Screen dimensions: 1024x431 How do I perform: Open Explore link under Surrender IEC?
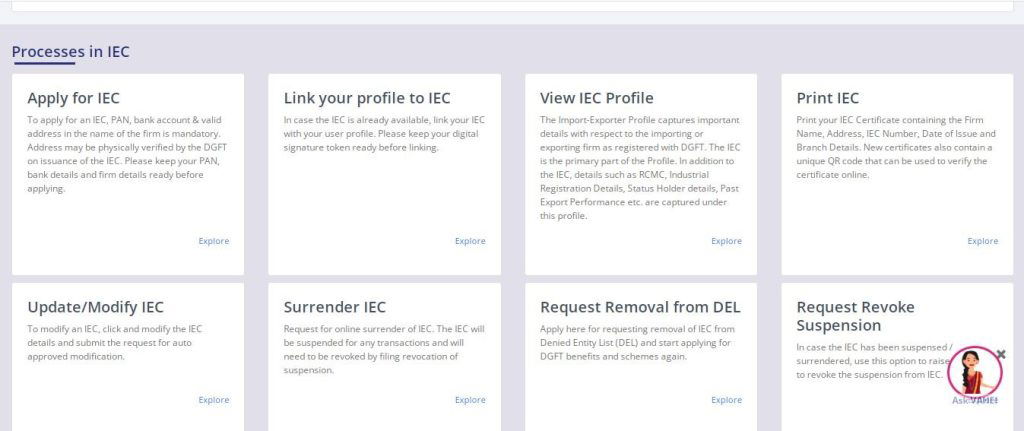470,400
